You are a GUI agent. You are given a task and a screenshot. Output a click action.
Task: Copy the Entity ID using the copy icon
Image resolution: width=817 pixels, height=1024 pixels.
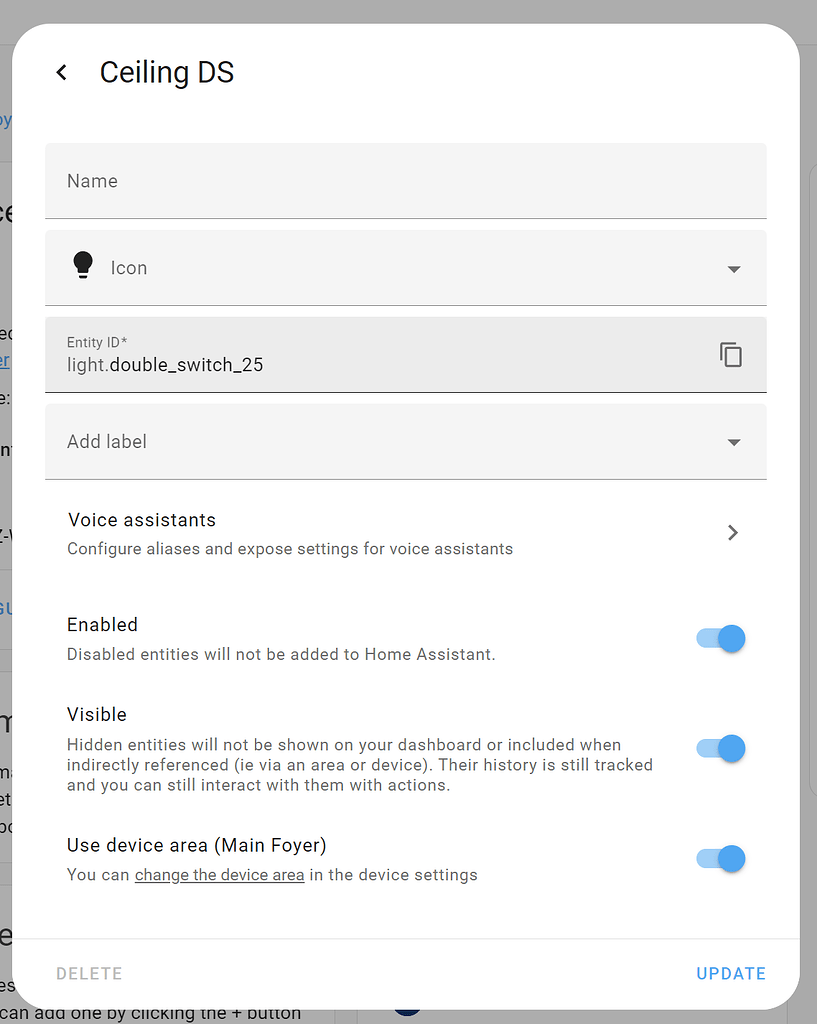[731, 354]
